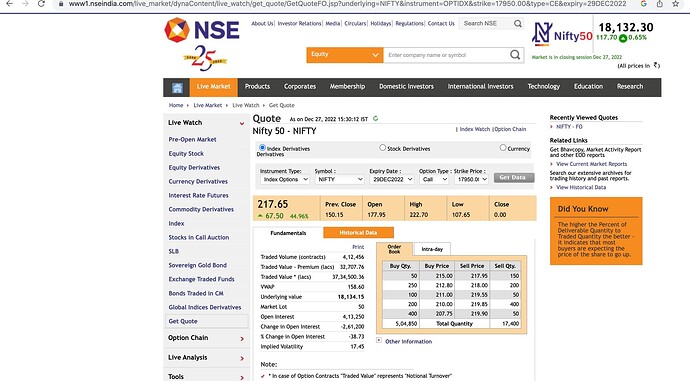
Task: Open the NIFTY - FO recently viewed quote
Action: click(569, 126)
